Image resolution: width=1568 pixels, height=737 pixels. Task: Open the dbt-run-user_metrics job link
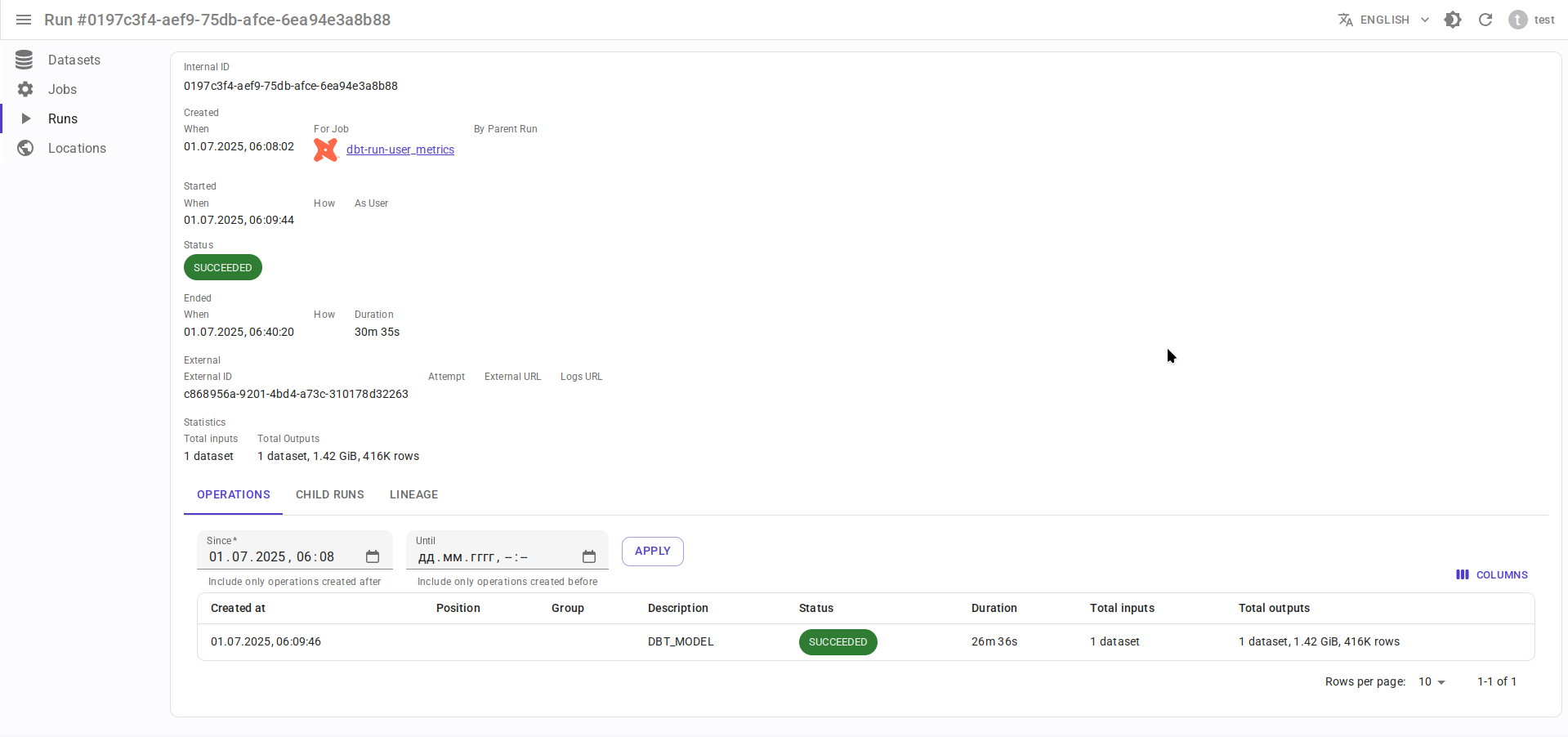(x=400, y=150)
